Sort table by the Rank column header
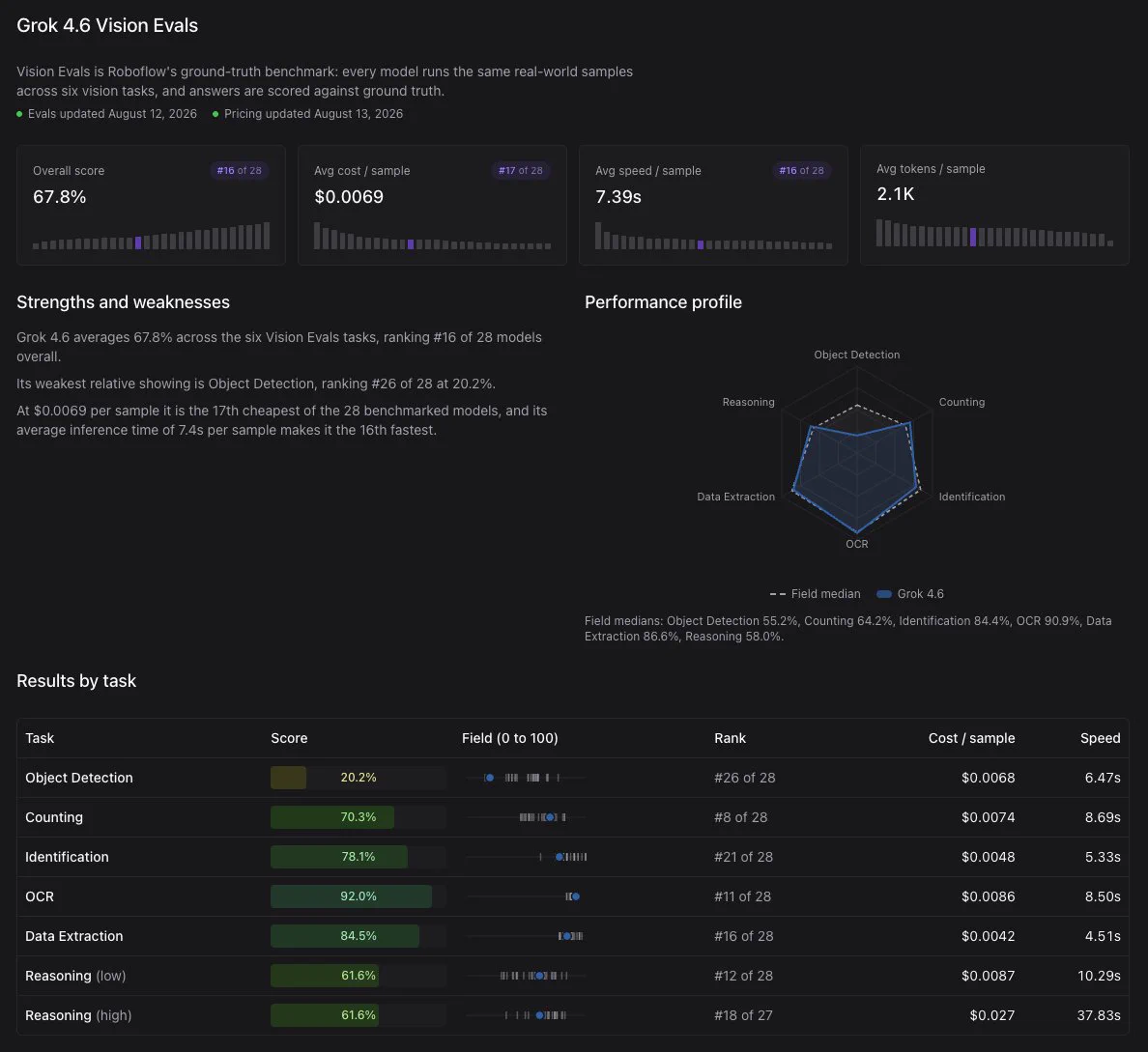1148x1052 pixels. [730, 738]
